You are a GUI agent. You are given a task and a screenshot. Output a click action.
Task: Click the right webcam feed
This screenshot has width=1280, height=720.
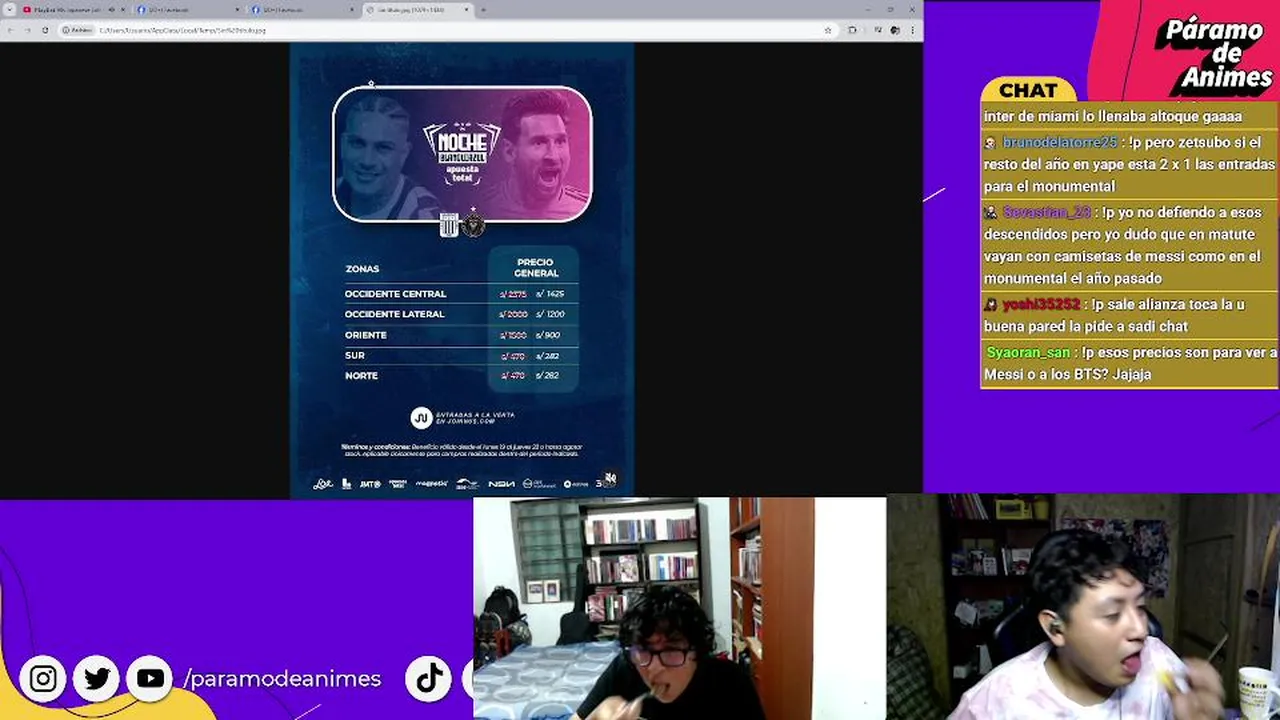tap(1083, 607)
